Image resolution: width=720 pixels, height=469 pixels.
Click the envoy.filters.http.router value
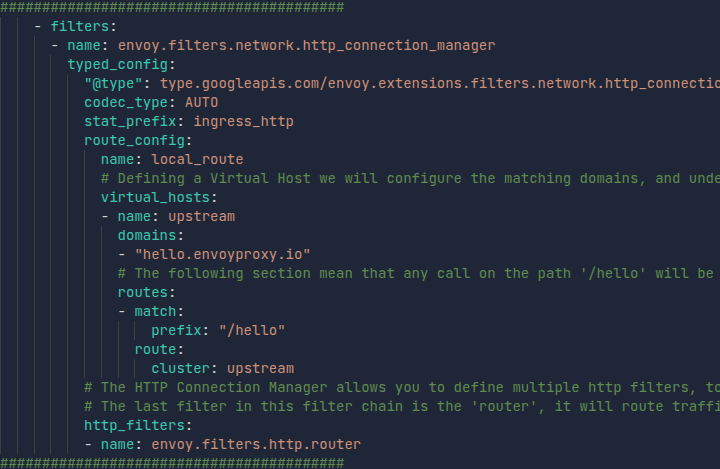[256, 444]
